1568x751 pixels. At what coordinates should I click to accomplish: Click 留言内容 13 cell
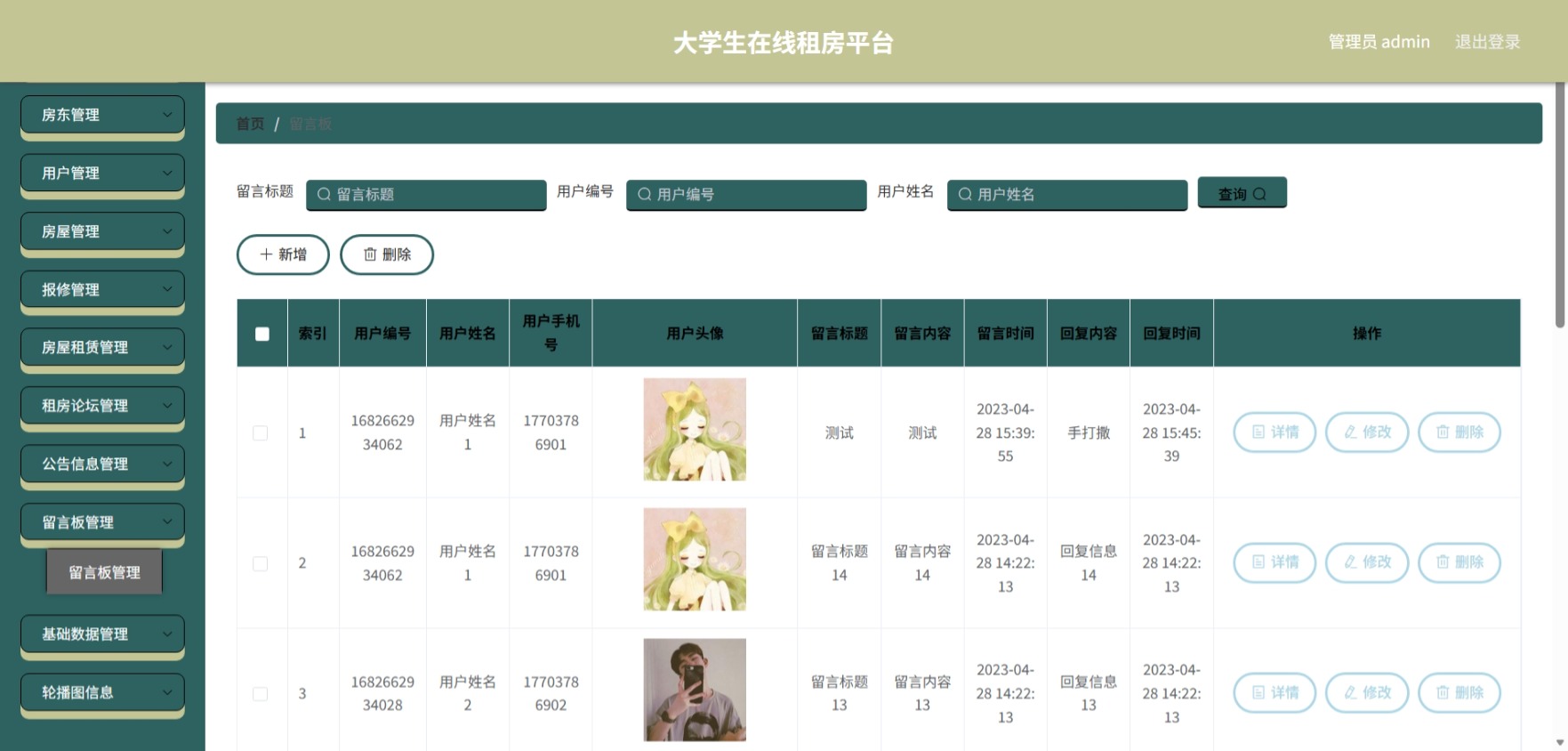(x=922, y=693)
